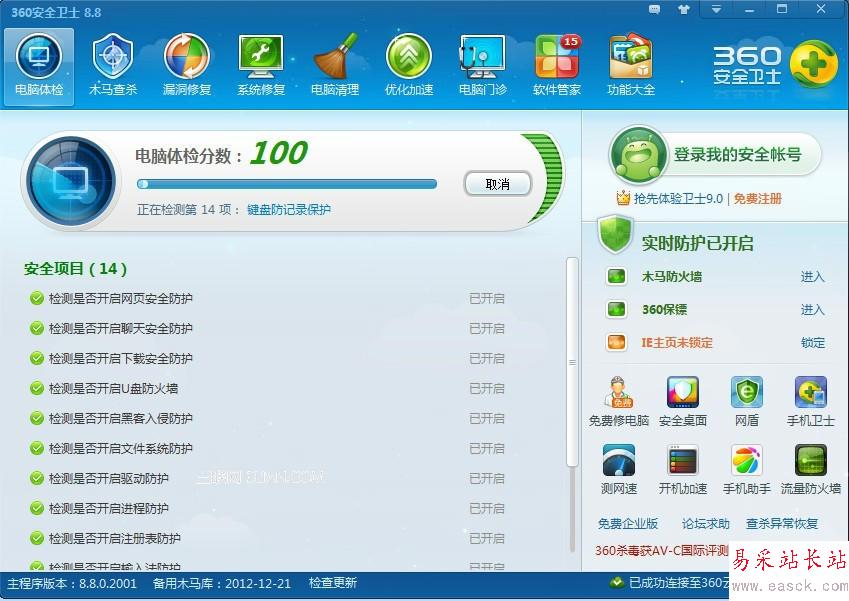Image resolution: width=849 pixels, height=601 pixels.
Task: Open 360杀毒获AV-C国际评测 news link
Action: pyautogui.click(x=662, y=551)
